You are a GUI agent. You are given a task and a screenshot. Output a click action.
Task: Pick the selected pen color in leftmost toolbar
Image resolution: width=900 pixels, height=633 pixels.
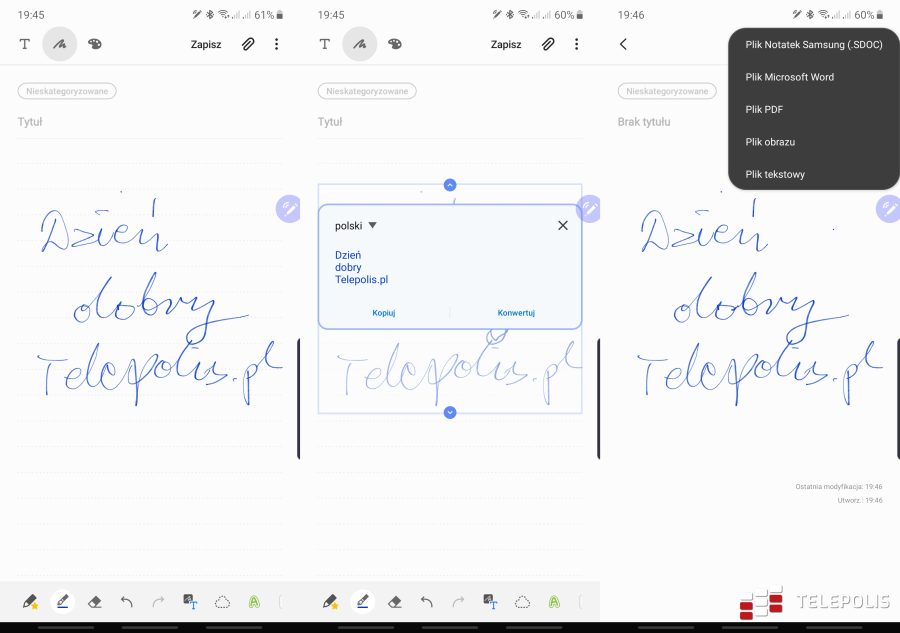pyautogui.click(x=62, y=602)
